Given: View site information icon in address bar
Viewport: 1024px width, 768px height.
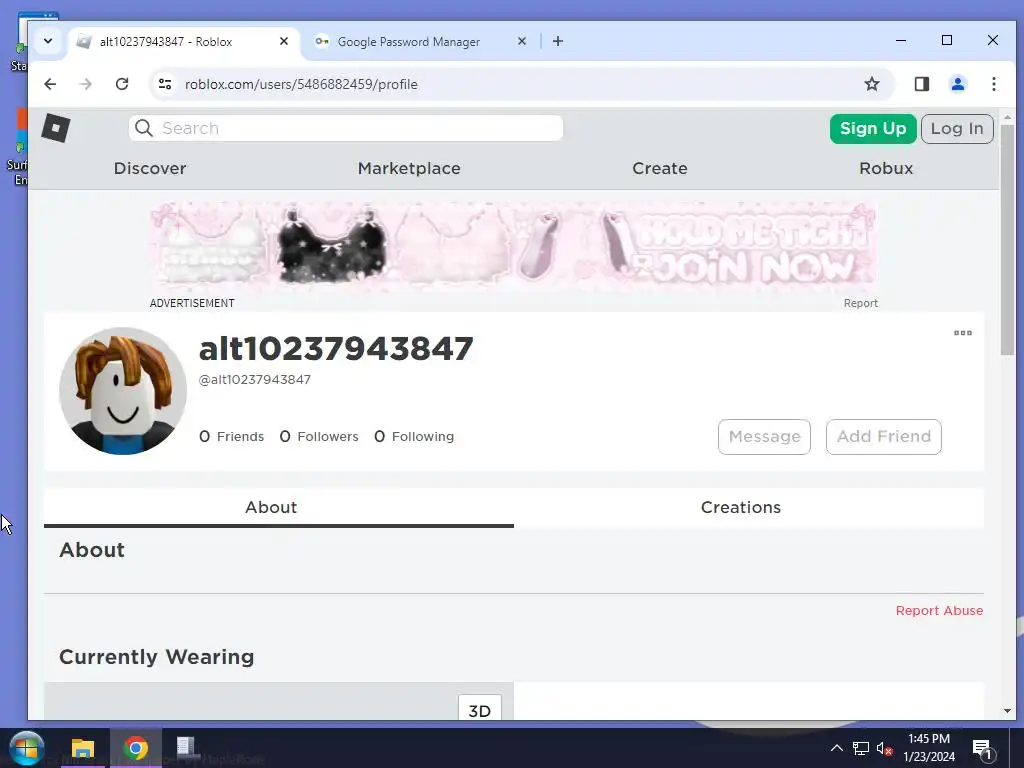Looking at the screenshot, I should coord(165,84).
